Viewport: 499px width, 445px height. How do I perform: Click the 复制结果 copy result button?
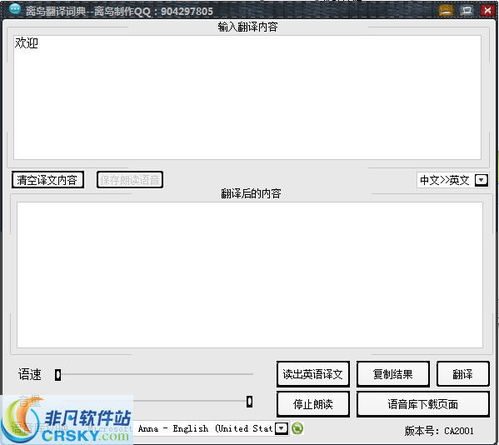point(393,374)
